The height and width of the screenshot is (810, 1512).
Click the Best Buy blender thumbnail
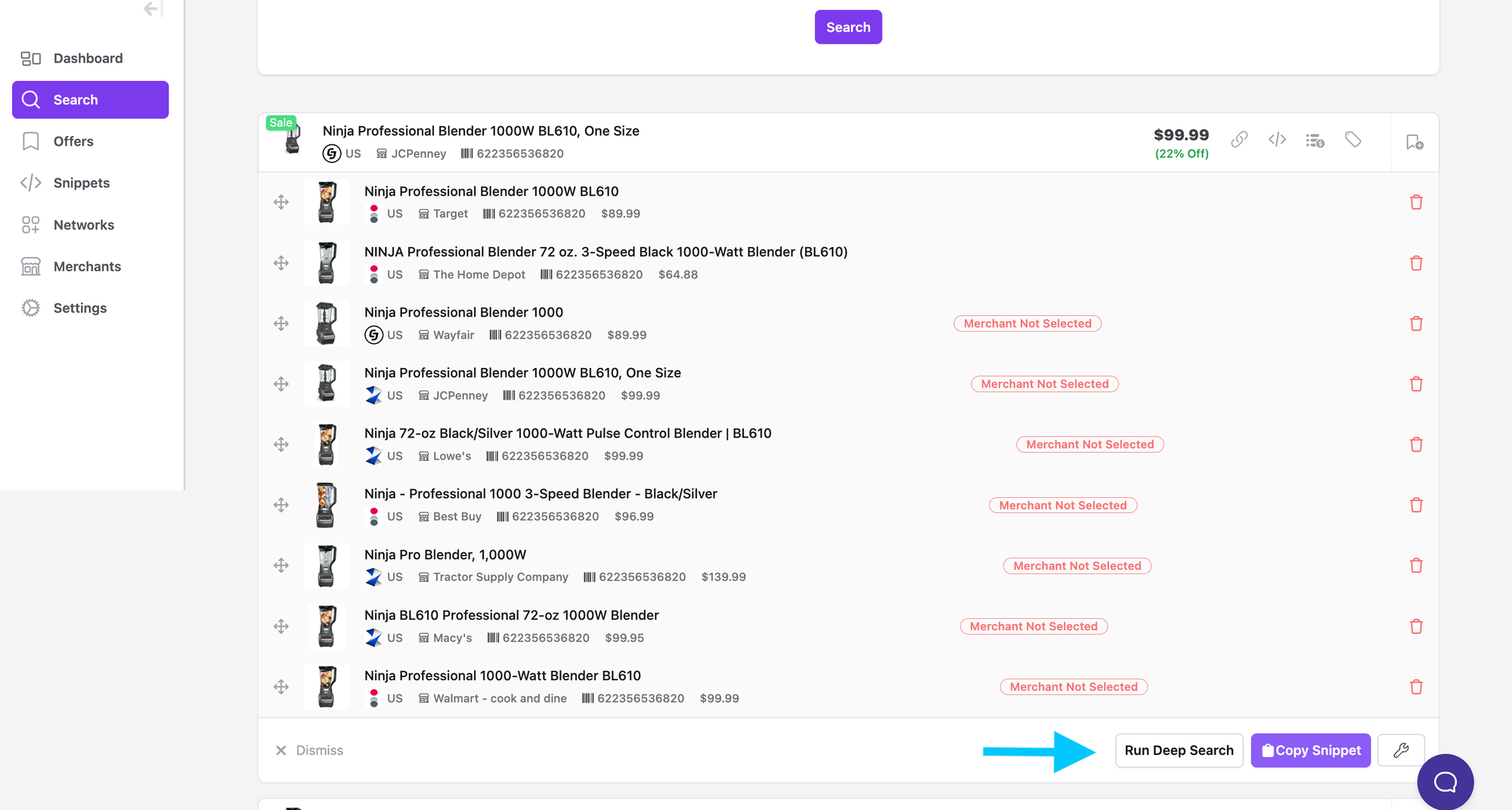[x=327, y=505]
